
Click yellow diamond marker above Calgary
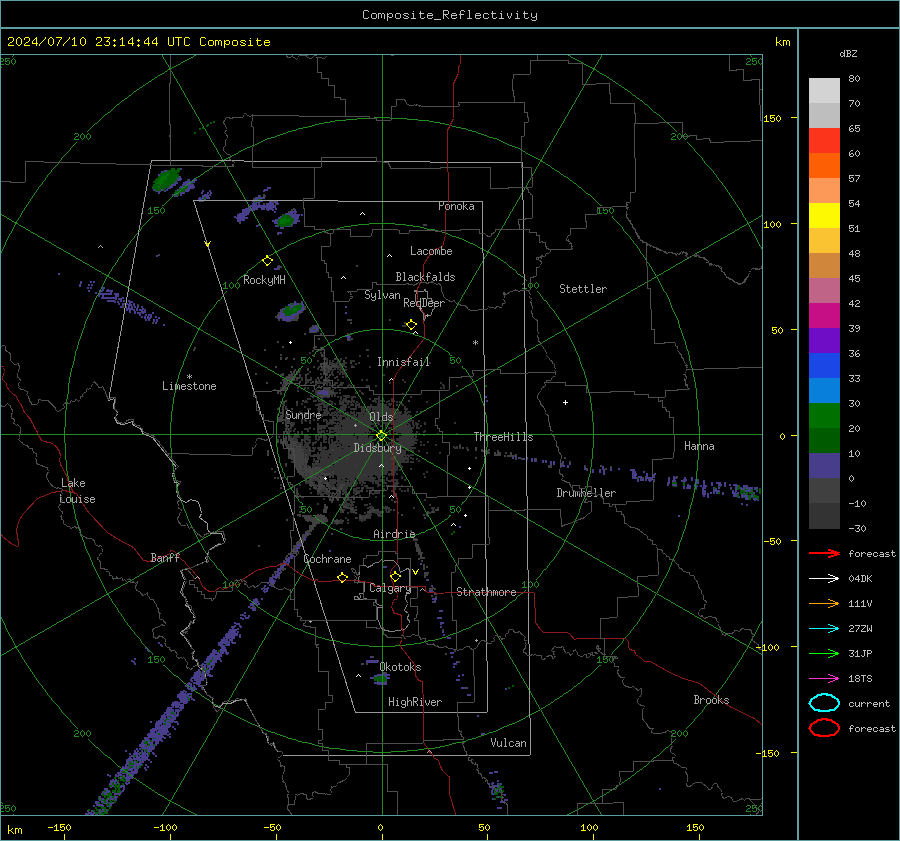click(395, 576)
